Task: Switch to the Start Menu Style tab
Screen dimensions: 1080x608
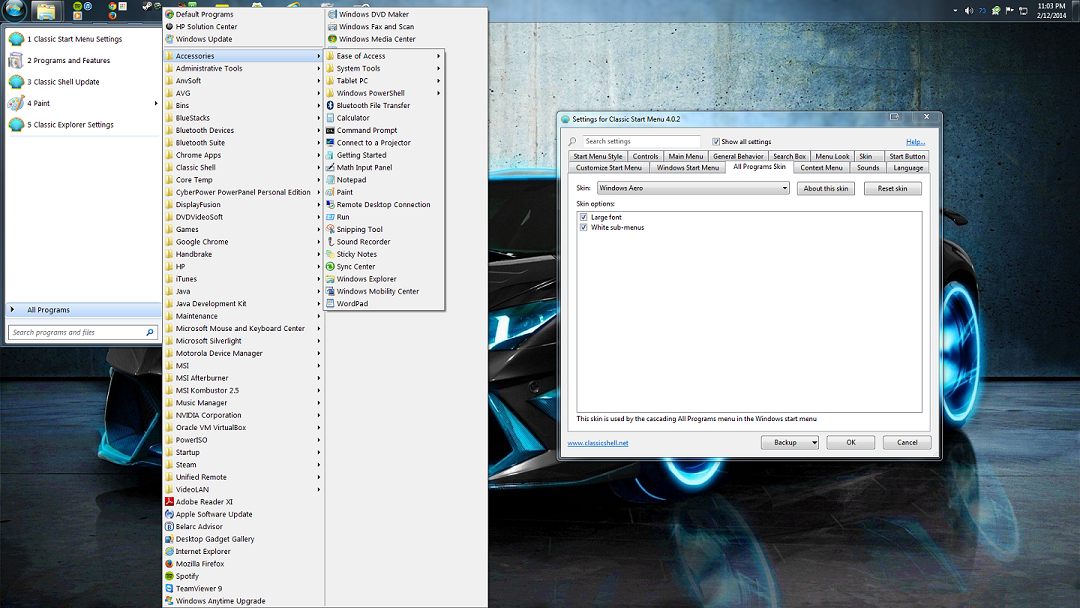Action: pyautogui.click(x=598, y=156)
